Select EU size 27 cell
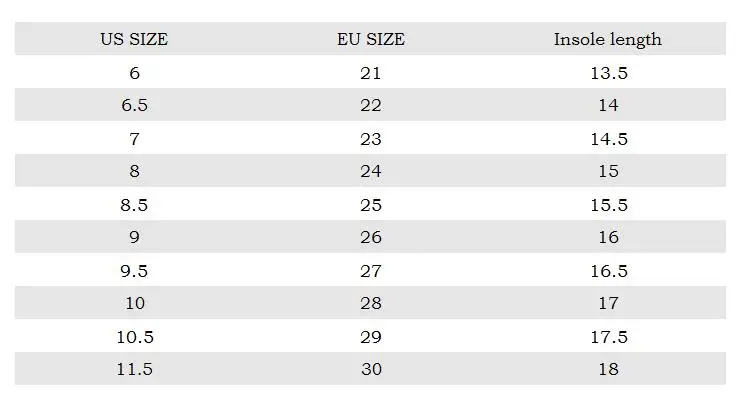Screen dimensions: 744x402 click(x=370, y=271)
